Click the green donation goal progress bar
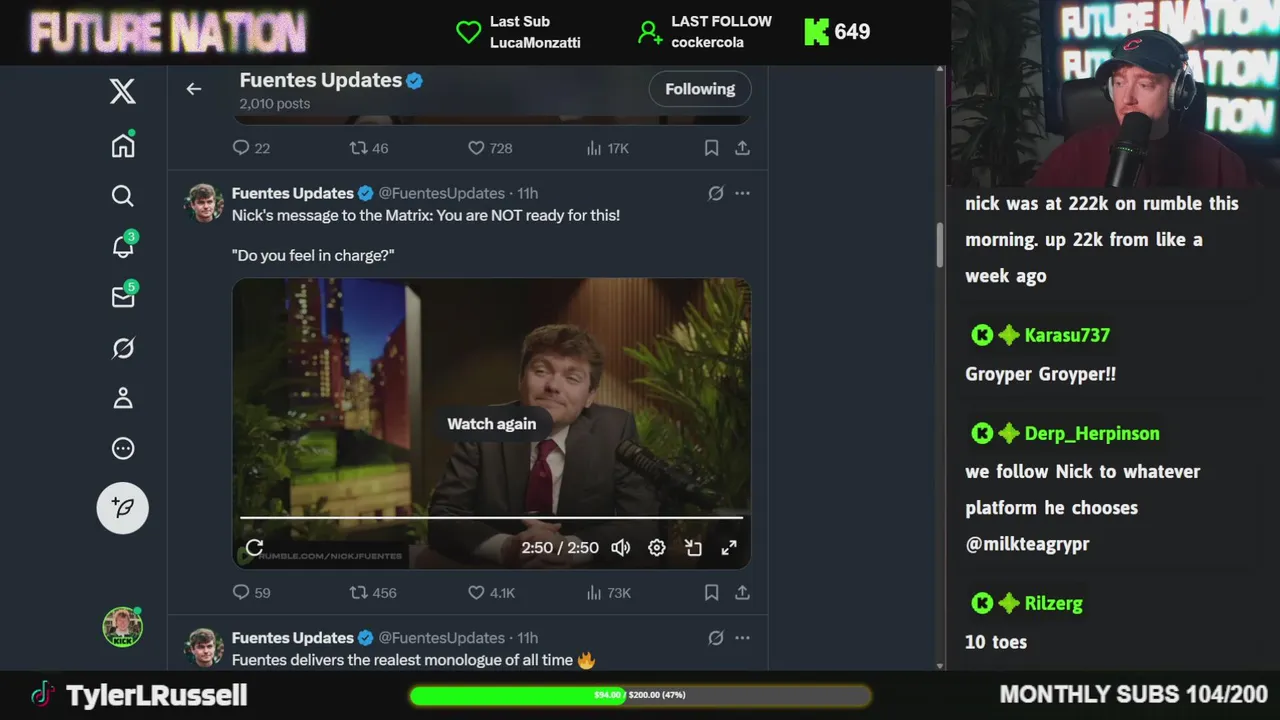1280x720 pixels. point(640,695)
